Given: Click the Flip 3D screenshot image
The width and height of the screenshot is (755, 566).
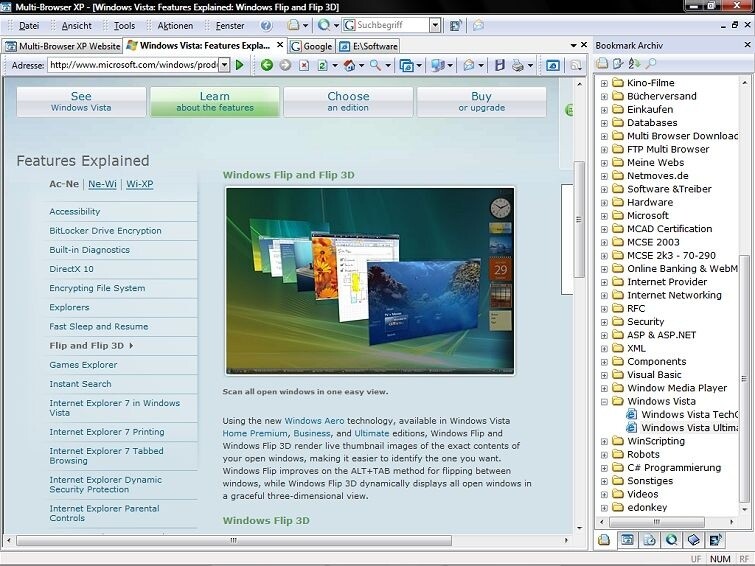Looking at the screenshot, I should tap(370, 281).
